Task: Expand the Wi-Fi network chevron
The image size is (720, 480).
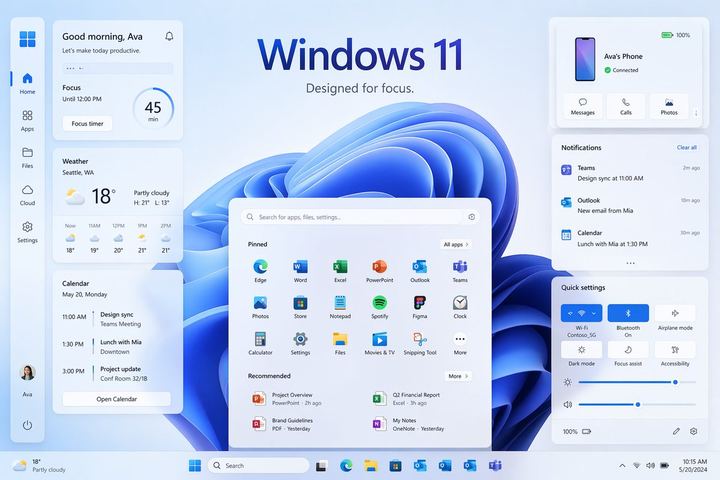Action: tap(594, 313)
